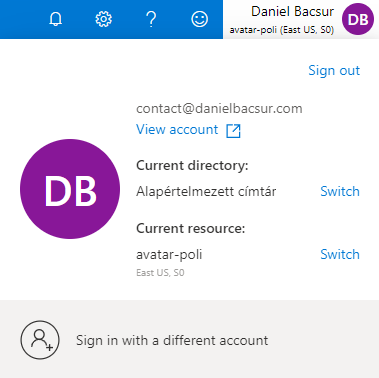Select the contact@danielbacsur.com email text
The height and width of the screenshot is (378, 379).
[219, 109]
